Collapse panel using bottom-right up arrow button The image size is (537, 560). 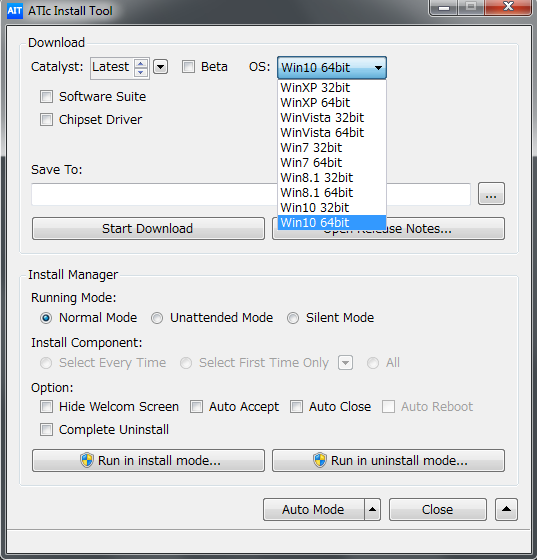(506, 510)
